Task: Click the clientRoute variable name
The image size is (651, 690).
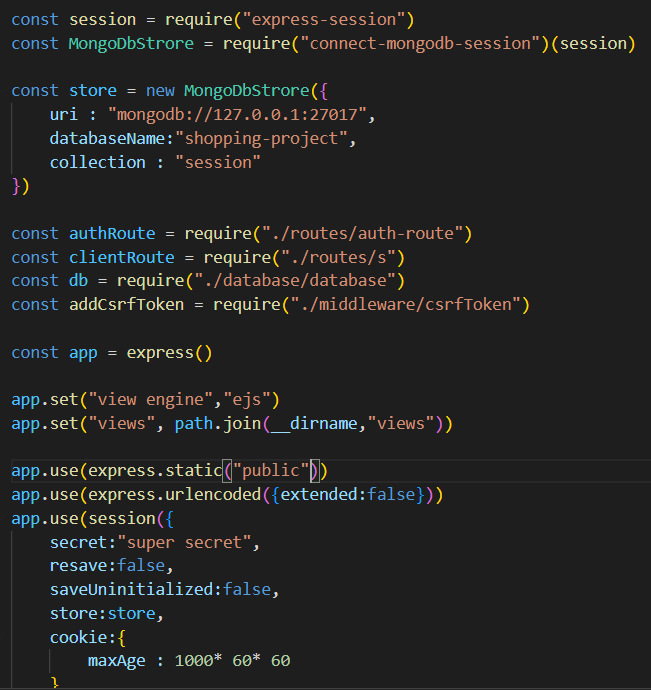Action: 122,257
